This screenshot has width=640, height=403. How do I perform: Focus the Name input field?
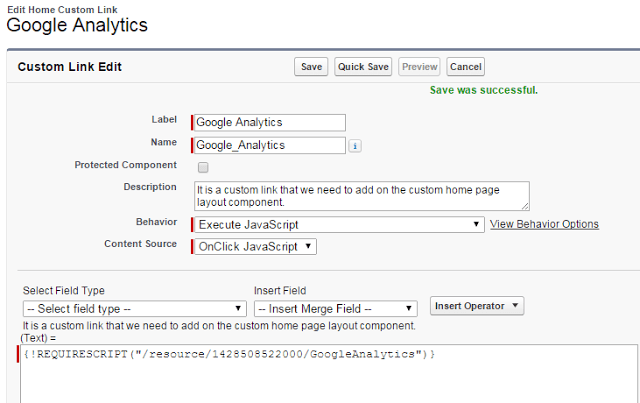pyautogui.click(x=270, y=145)
